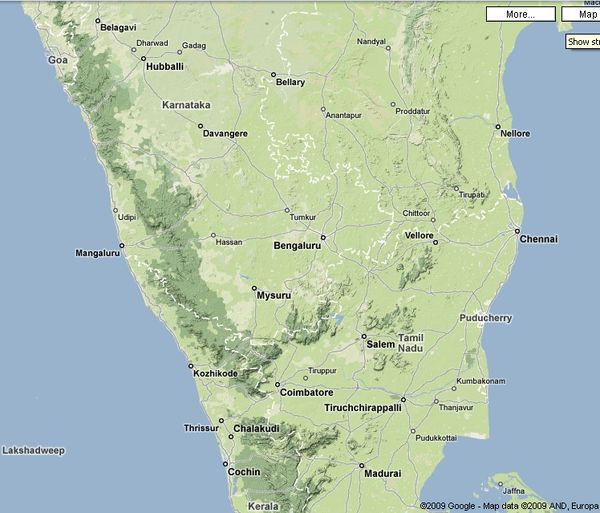Select the Lakshadweep label in the sea
The height and width of the screenshot is (513, 600).
pos(33,451)
